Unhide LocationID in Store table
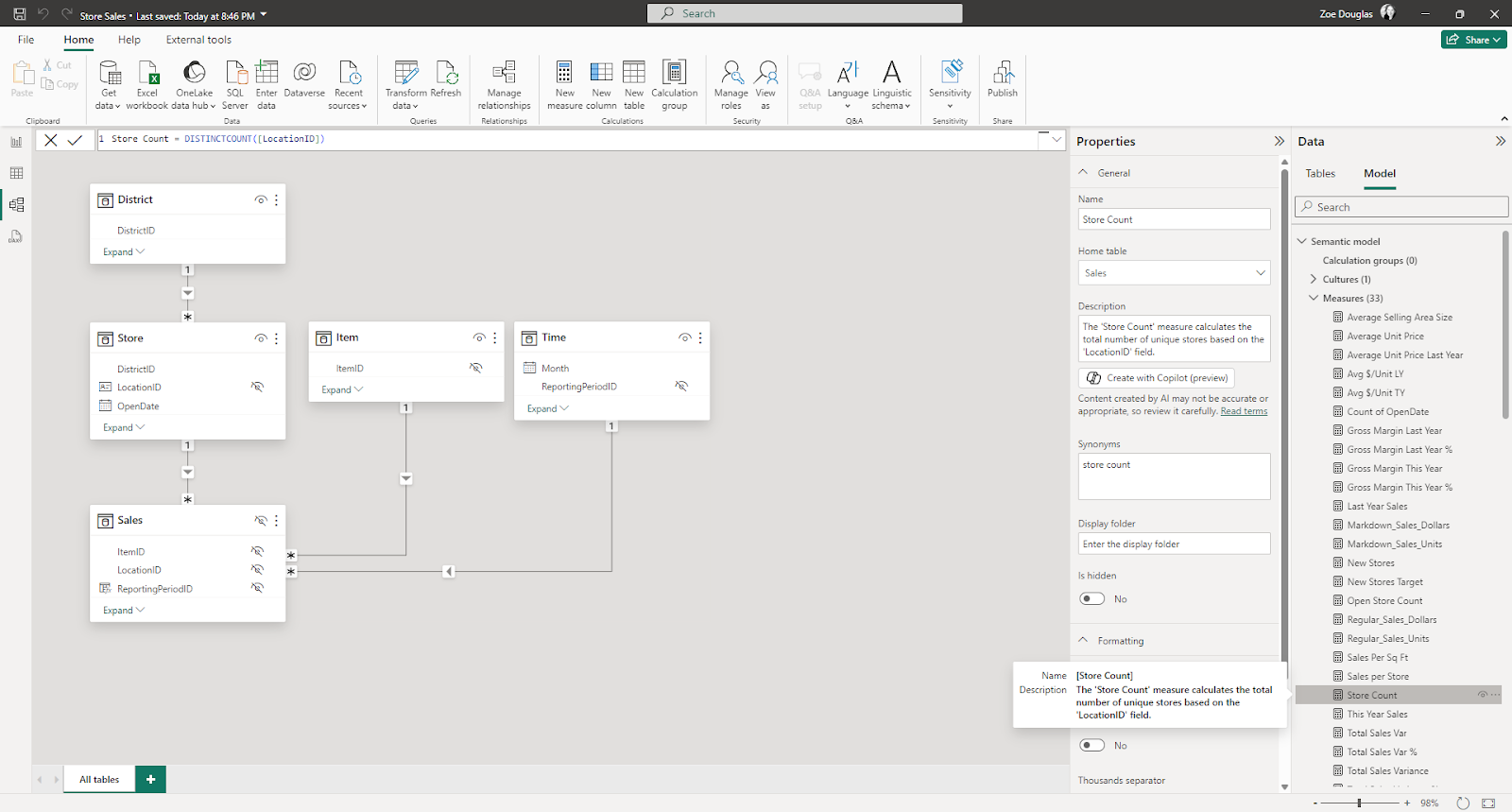 tap(257, 387)
